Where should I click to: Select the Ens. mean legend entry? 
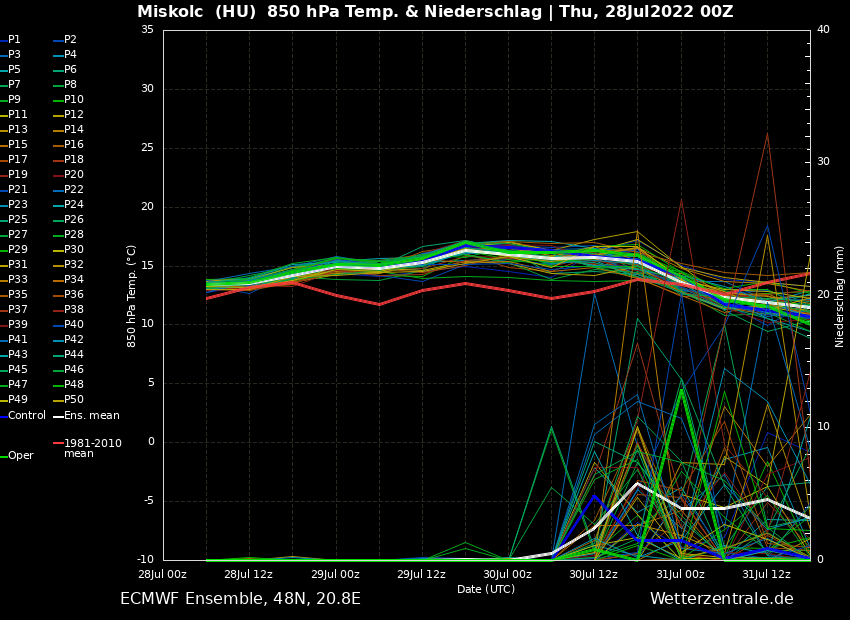(x=91, y=415)
